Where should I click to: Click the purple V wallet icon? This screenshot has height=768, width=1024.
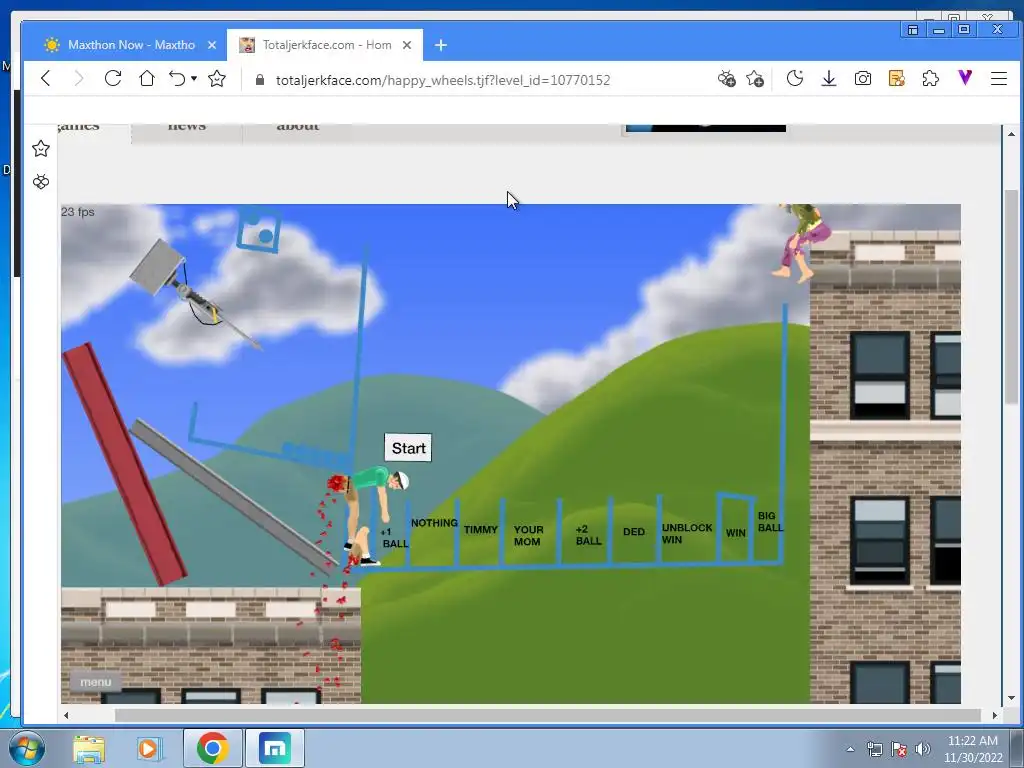pyautogui.click(x=965, y=78)
